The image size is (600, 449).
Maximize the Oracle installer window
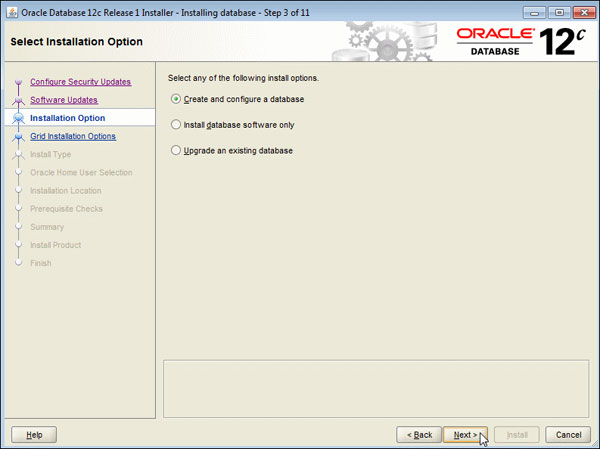coord(559,13)
